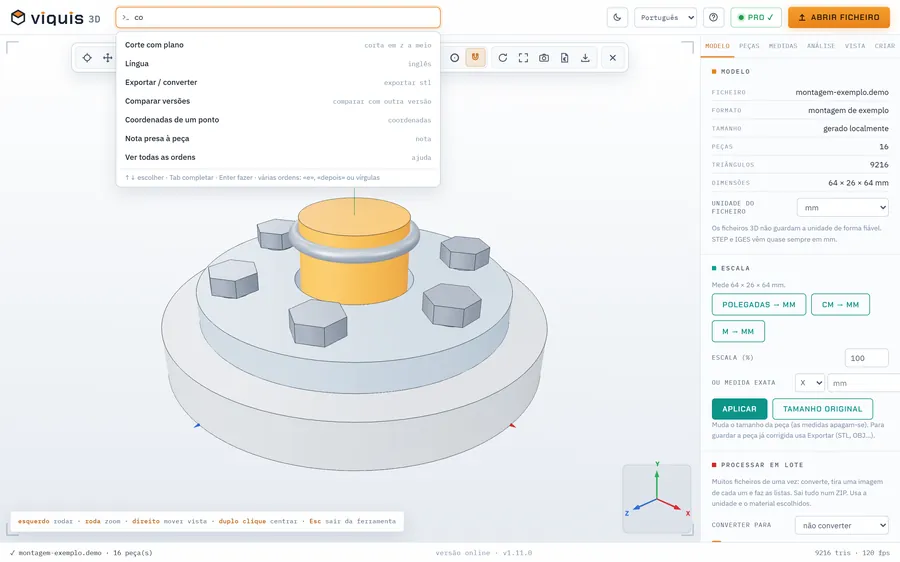Click status bar 'montagem-exemplo.demo · 16 peça(s)'
Image resolution: width=900 pixels, height=562 pixels.
pyautogui.click(x=81, y=553)
